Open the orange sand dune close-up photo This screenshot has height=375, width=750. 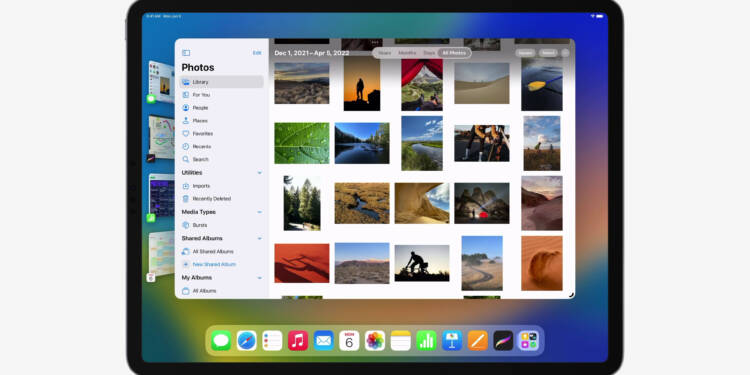pos(542,263)
